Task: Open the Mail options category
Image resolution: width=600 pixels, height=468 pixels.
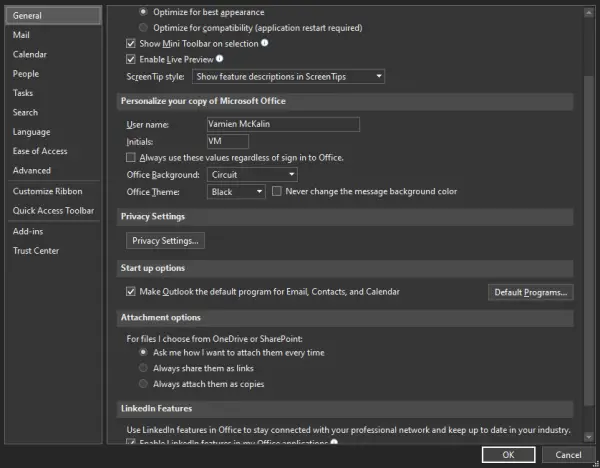Action: pyautogui.click(x=53, y=35)
